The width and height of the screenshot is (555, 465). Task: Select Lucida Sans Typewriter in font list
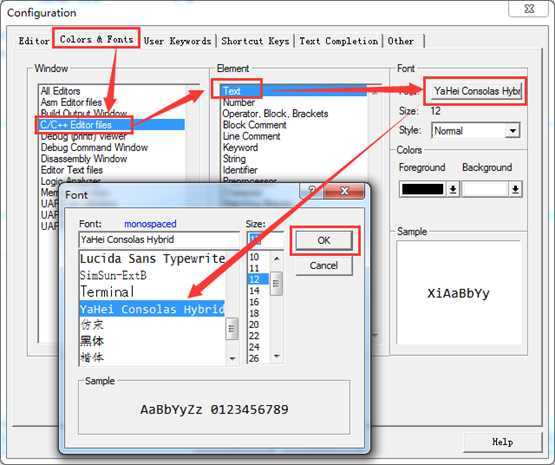[153, 259]
